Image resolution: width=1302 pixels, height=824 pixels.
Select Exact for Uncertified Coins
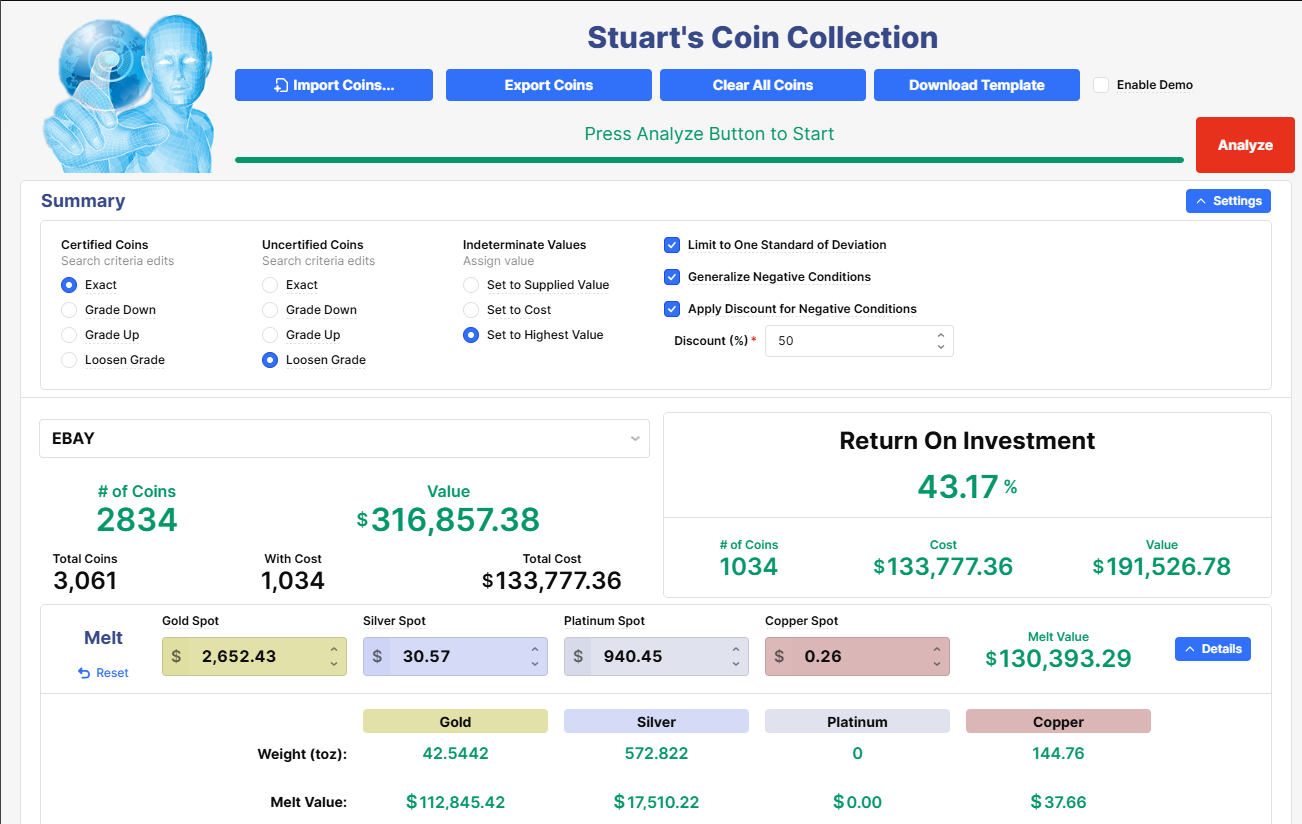coord(270,285)
